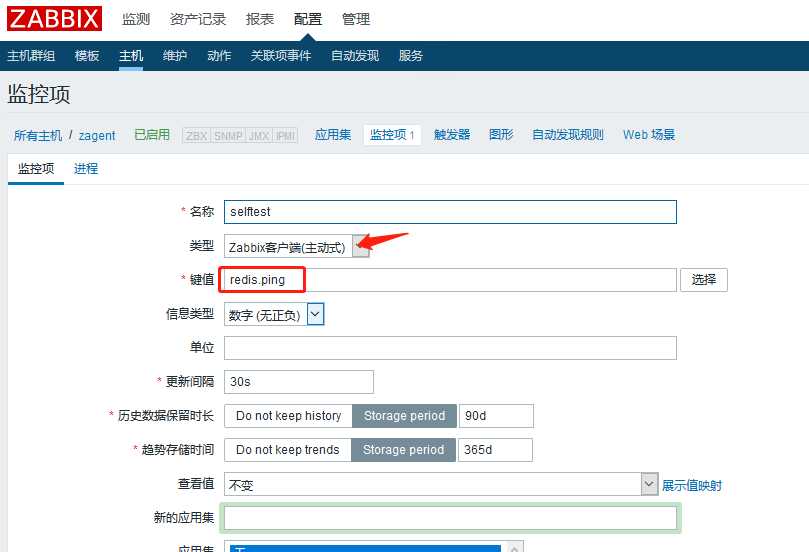
Task: Open the 展示值映射 link
Action: pos(692,485)
